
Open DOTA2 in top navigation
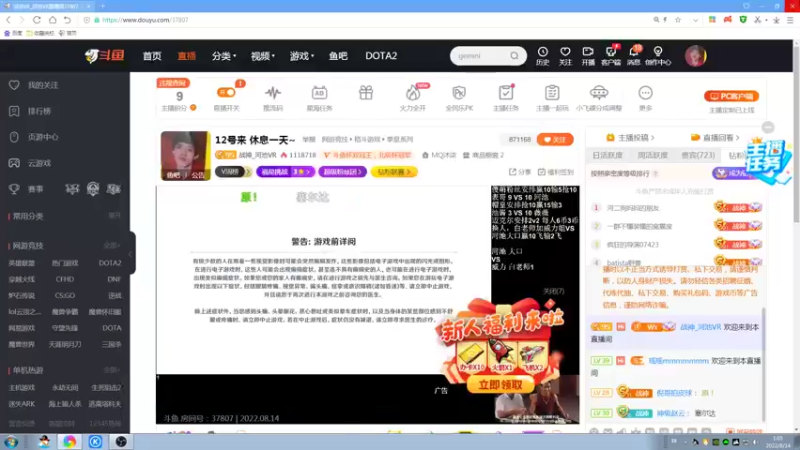(381, 56)
